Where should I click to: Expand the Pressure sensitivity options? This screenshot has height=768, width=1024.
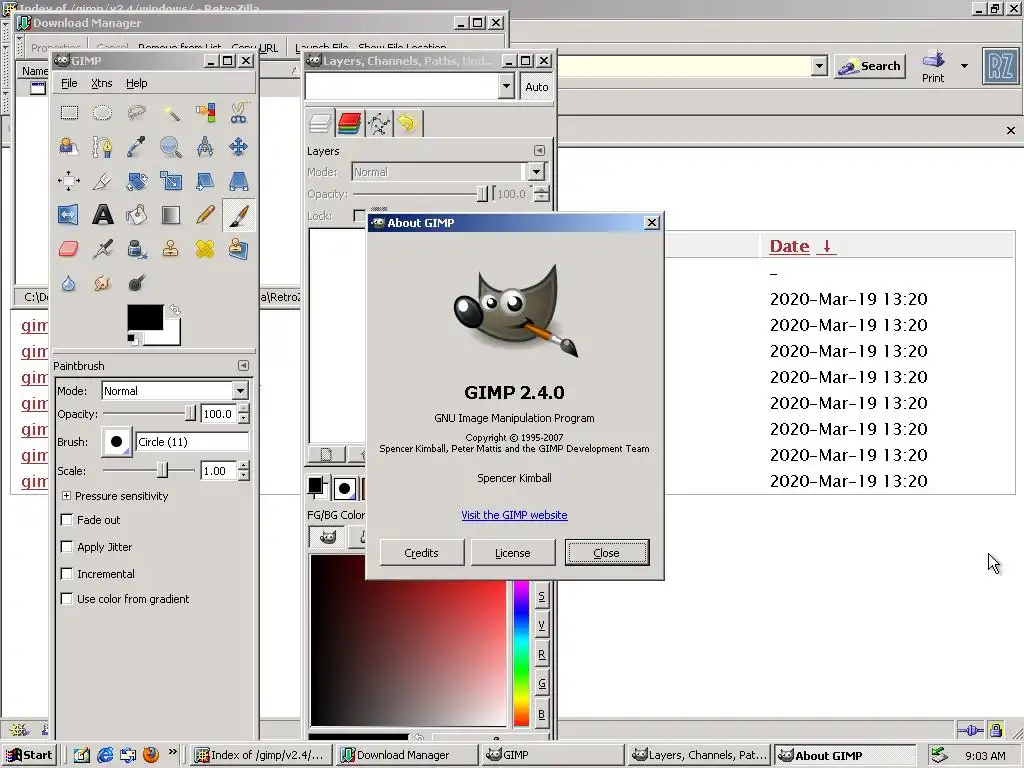66,496
